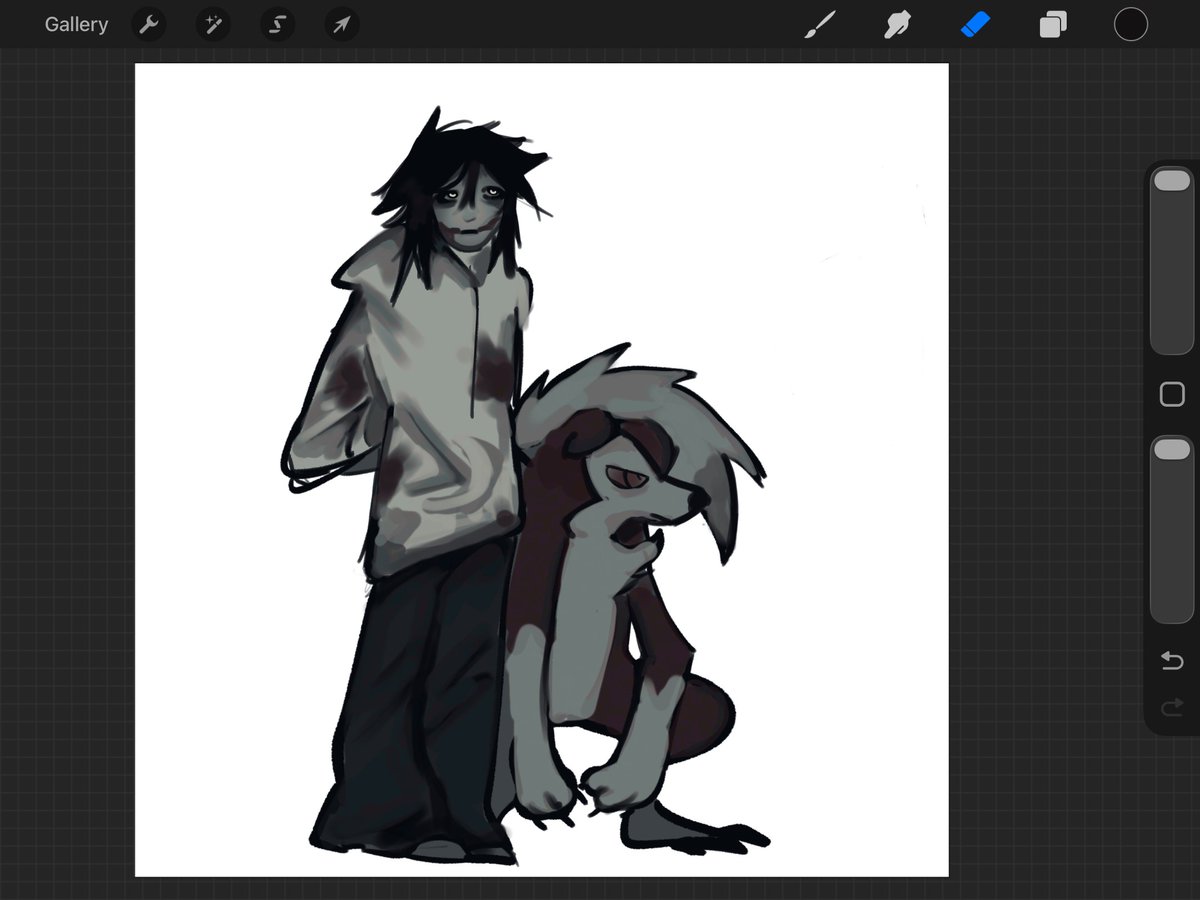The image size is (1200, 900).
Task: Open the Layers panel
Action: click(1053, 24)
